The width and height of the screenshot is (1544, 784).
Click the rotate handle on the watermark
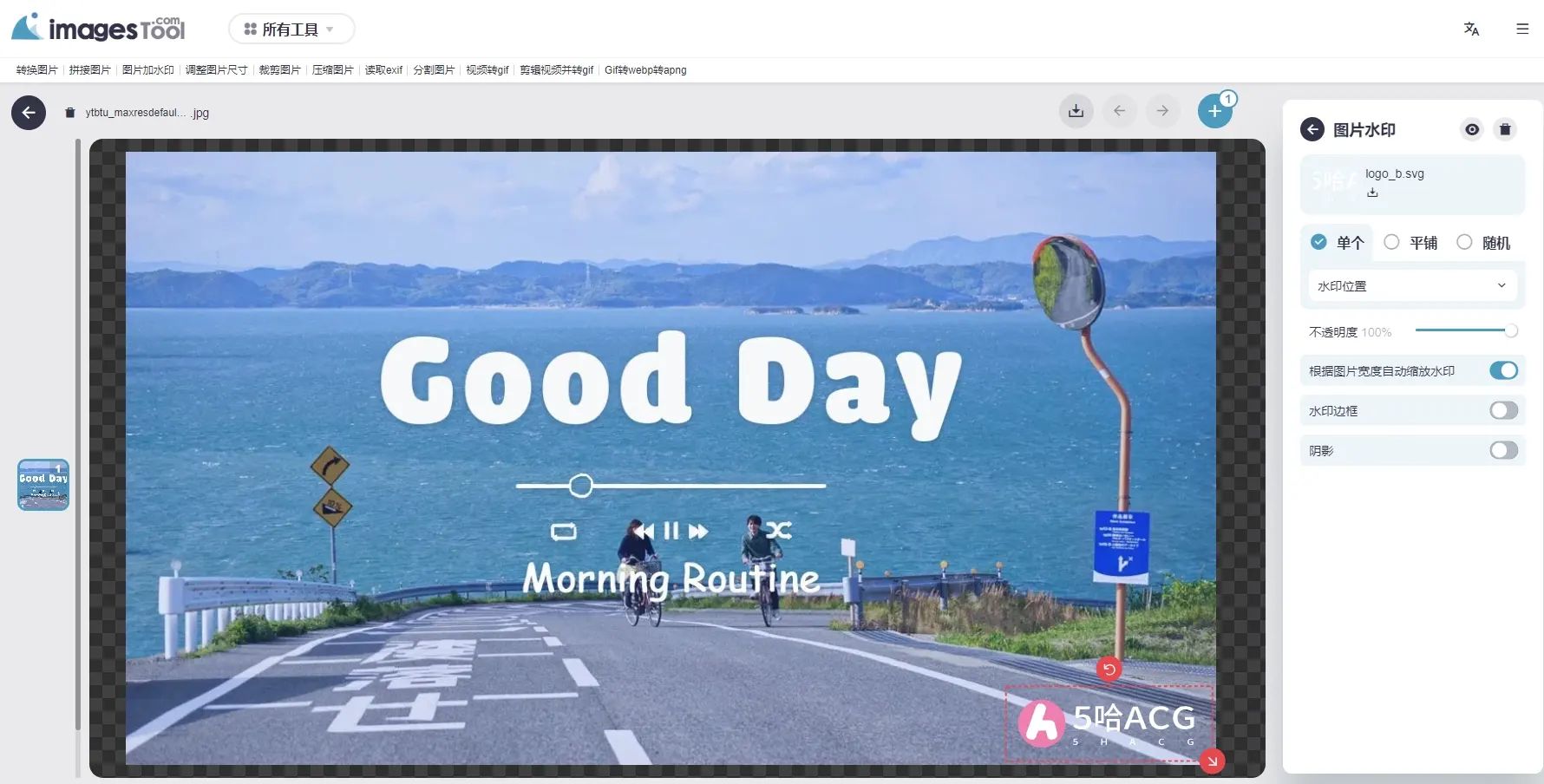pyautogui.click(x=1110, y=669)
